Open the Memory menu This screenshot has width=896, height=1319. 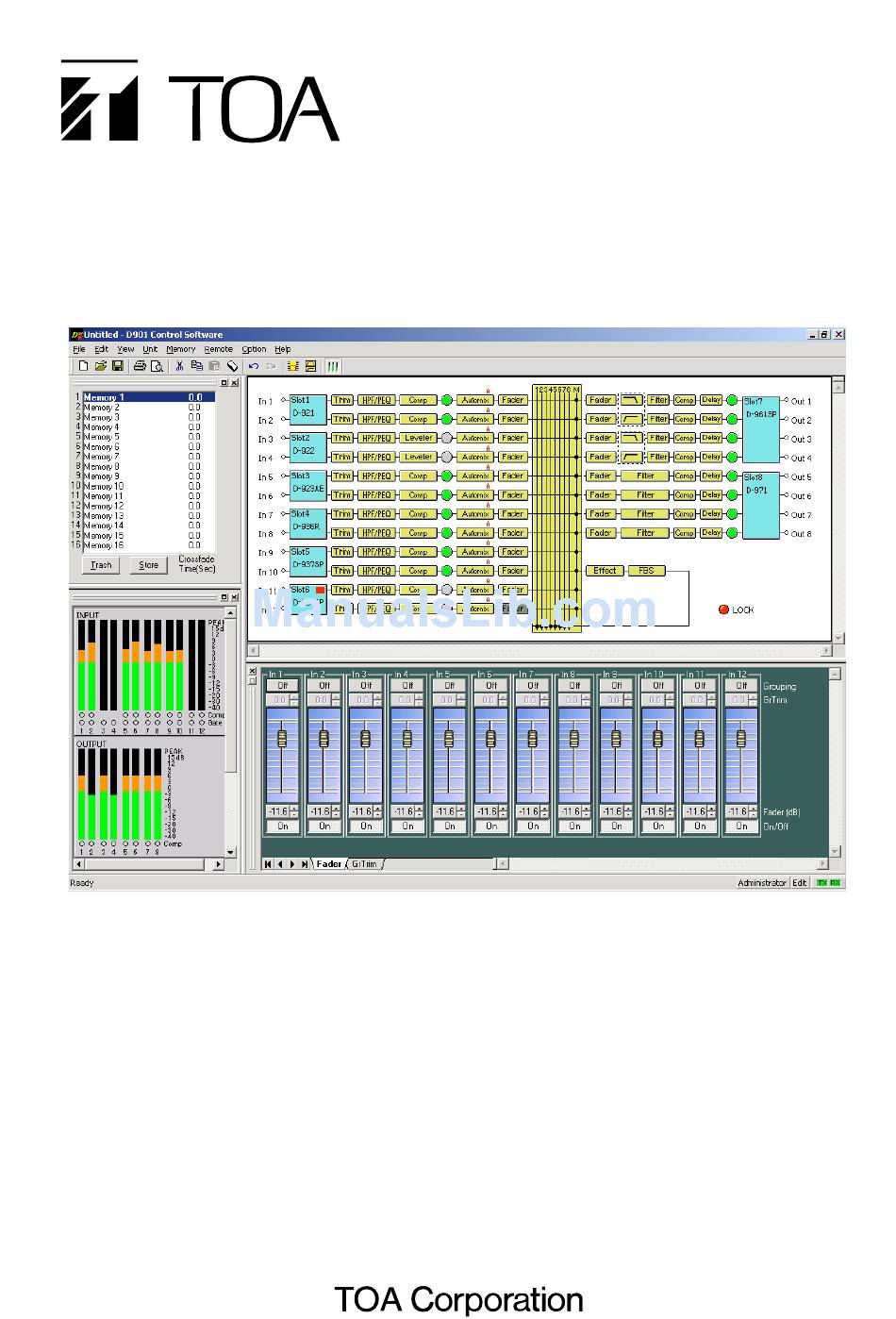pyautogui.click(x=181, y=349)
